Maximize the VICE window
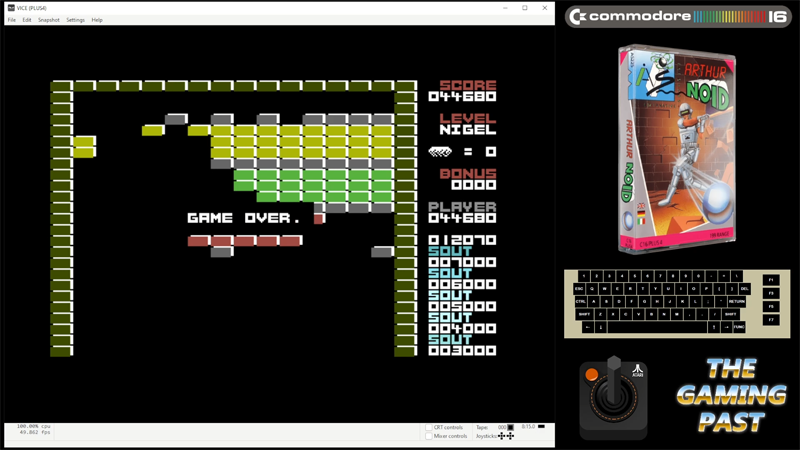 (524, 8)
